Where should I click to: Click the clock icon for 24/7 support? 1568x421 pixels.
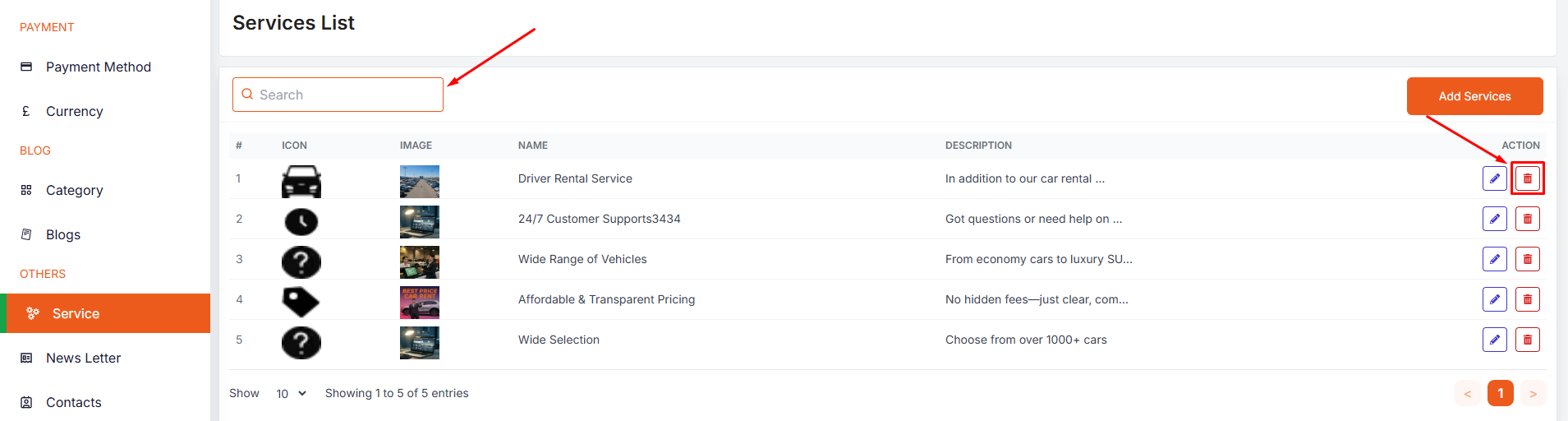301,221
